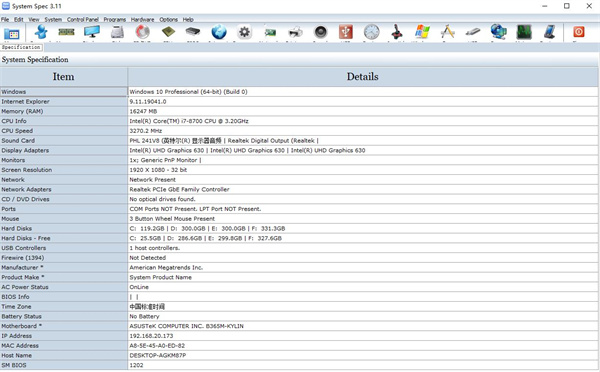600x372 pixels.
Task: Select the Specification tab
Action: tap(21, 47)
